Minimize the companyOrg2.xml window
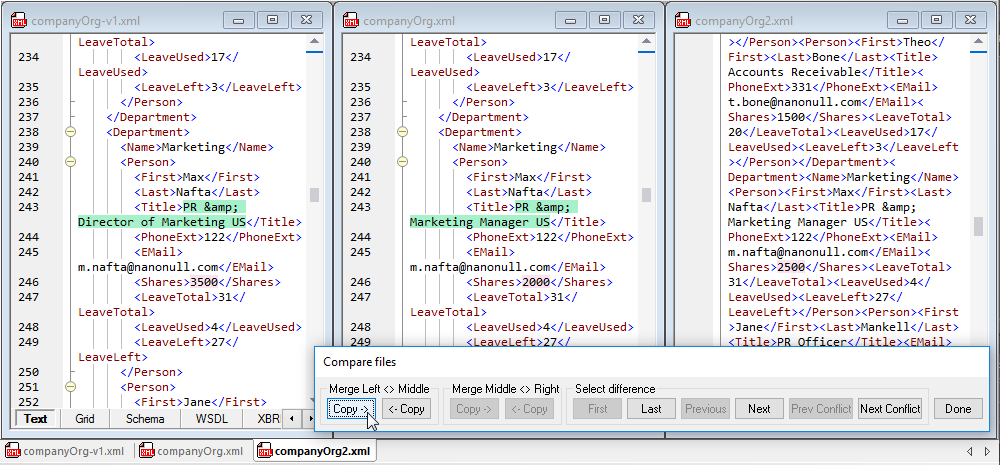This screenshot has width=1000, height=465. click(x=902, y=19)
